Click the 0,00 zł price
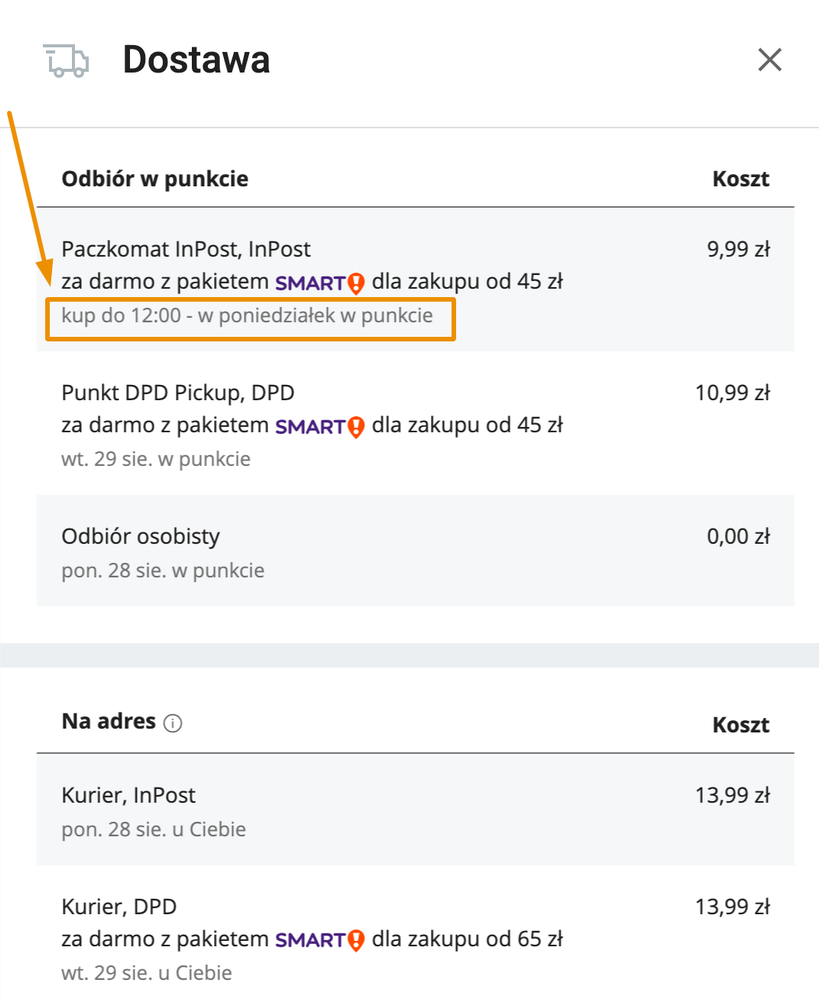Image resolution: width=819 pixels, height=999 pixels. click(x=738, y=536)
